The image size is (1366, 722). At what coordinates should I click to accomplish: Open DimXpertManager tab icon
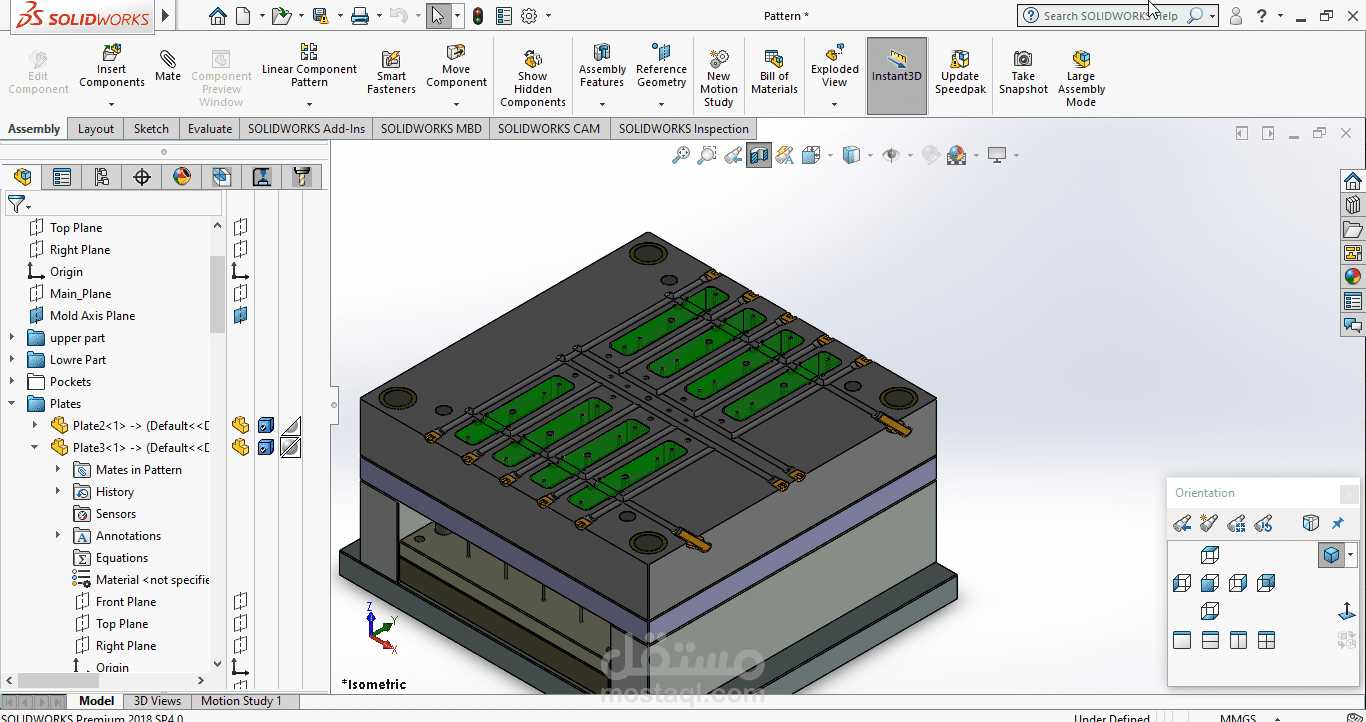[142, 177]
